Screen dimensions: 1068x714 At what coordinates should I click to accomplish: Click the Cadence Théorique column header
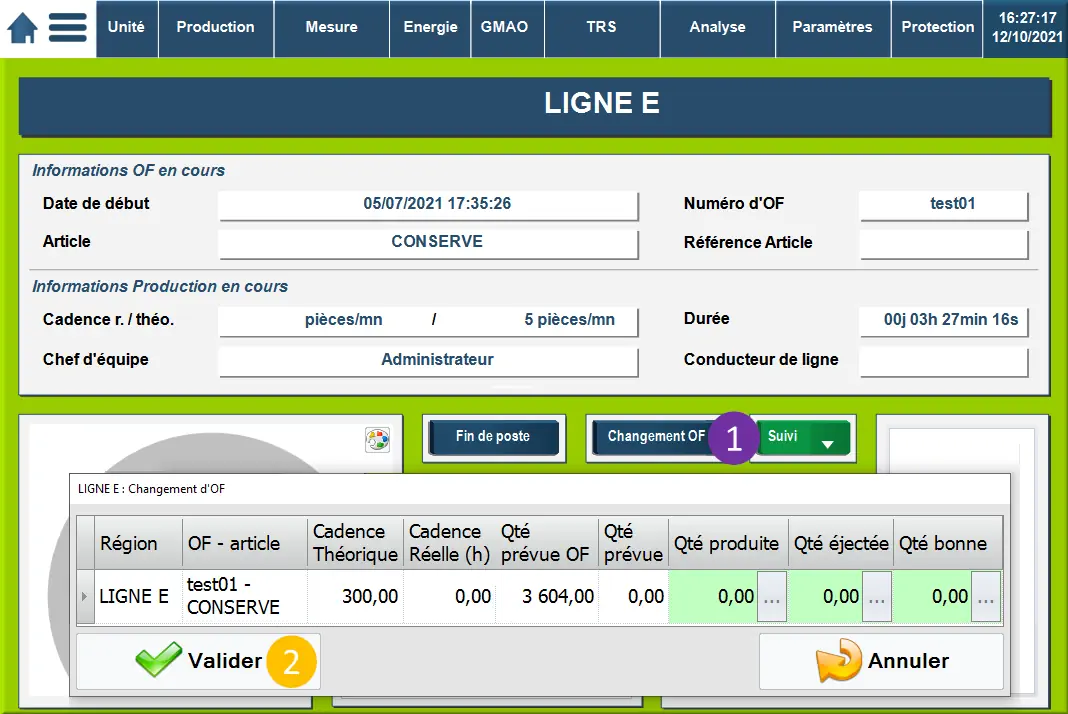355,543
